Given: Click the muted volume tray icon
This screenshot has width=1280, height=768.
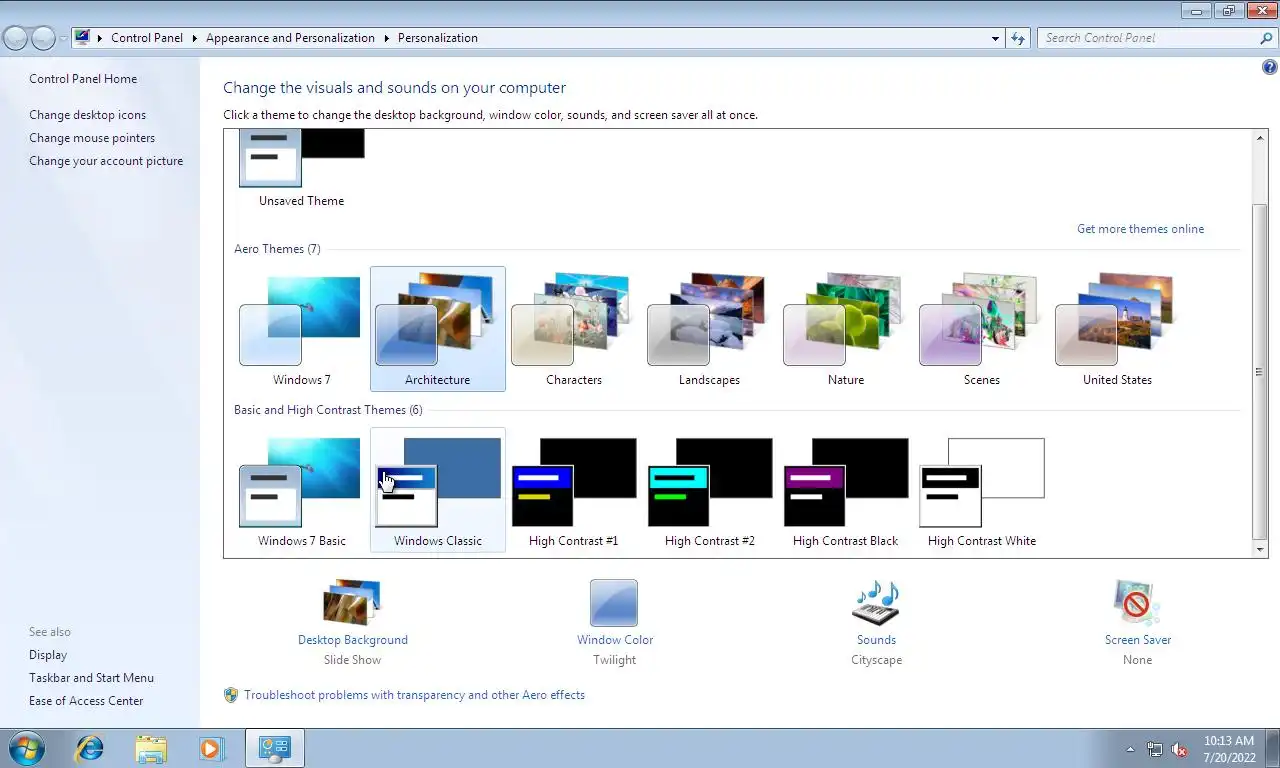Looking at the screenshot, I should coord(1179,749).
